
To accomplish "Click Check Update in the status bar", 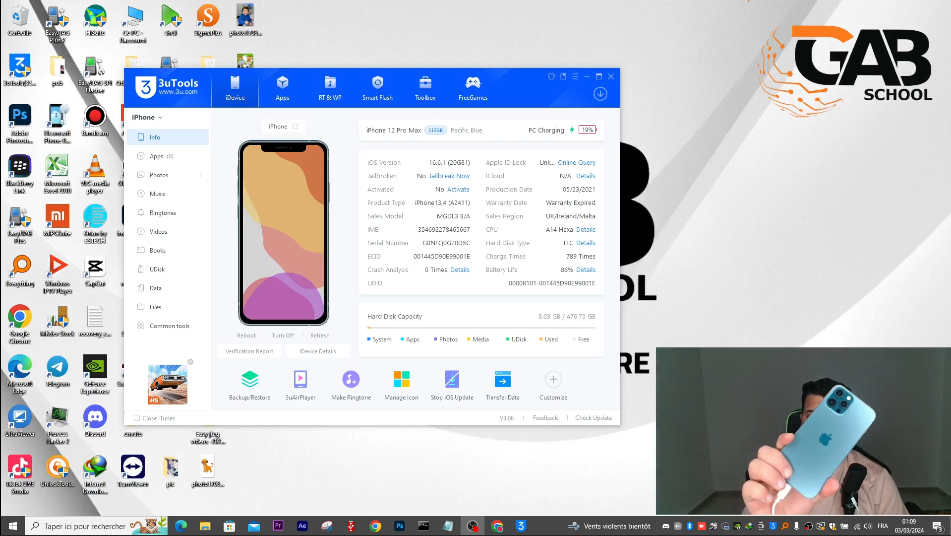I will coord(593,418).
